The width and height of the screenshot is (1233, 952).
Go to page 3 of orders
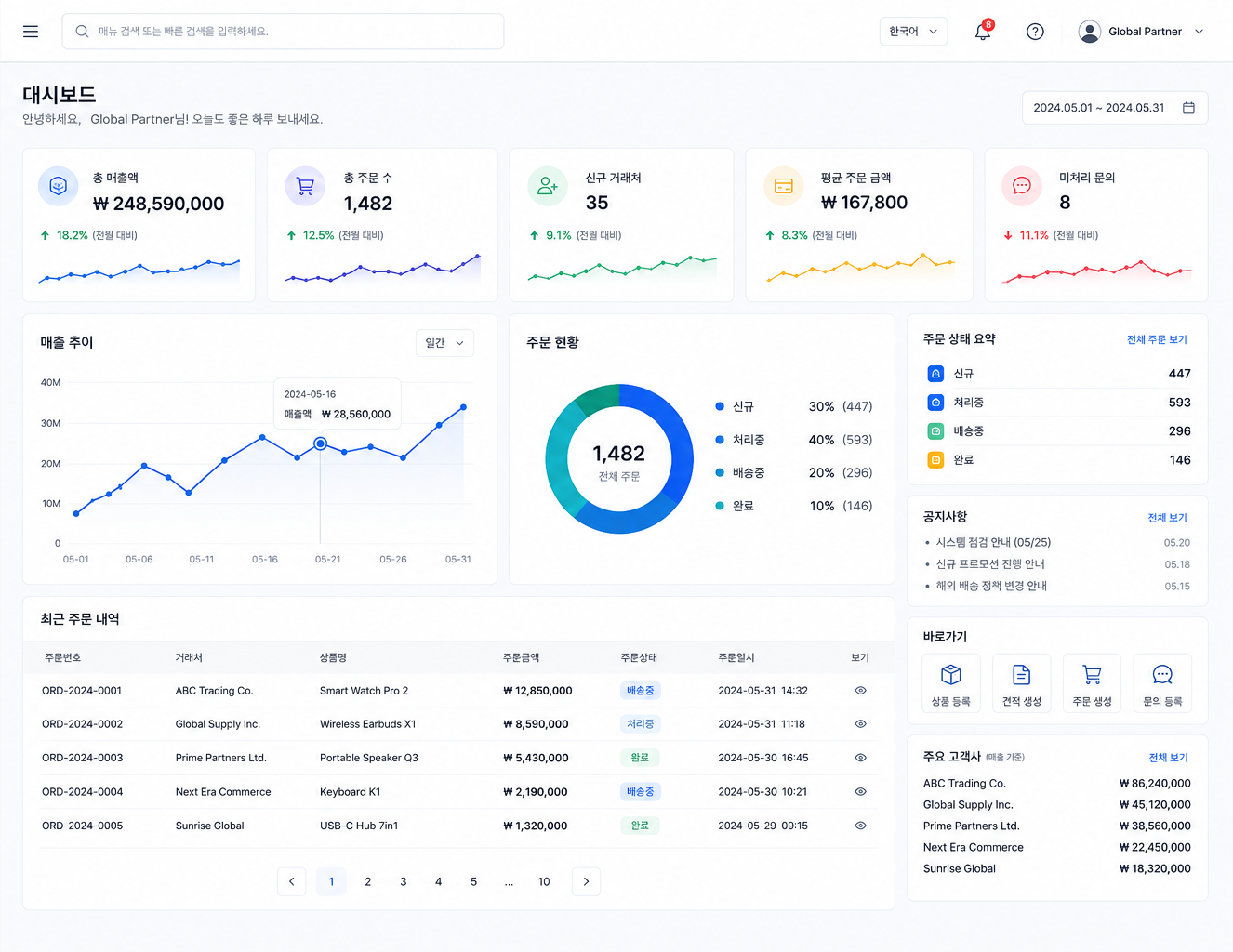pyautogui.click(x=403, y=881)
